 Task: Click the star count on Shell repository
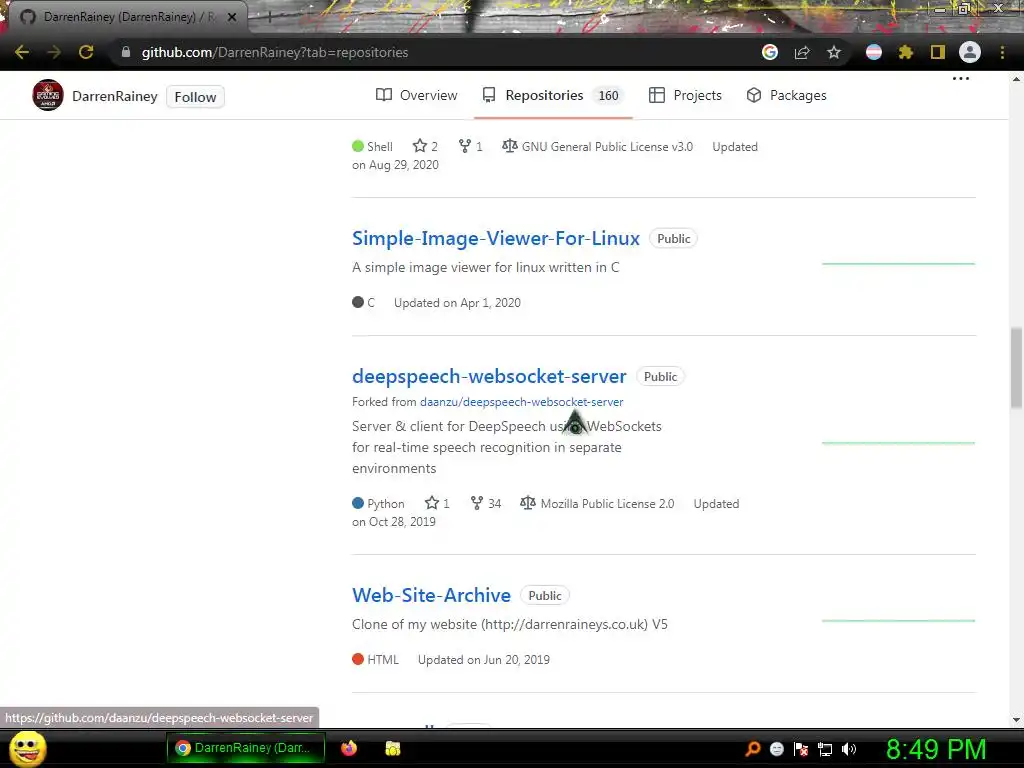tap(425, 146)
